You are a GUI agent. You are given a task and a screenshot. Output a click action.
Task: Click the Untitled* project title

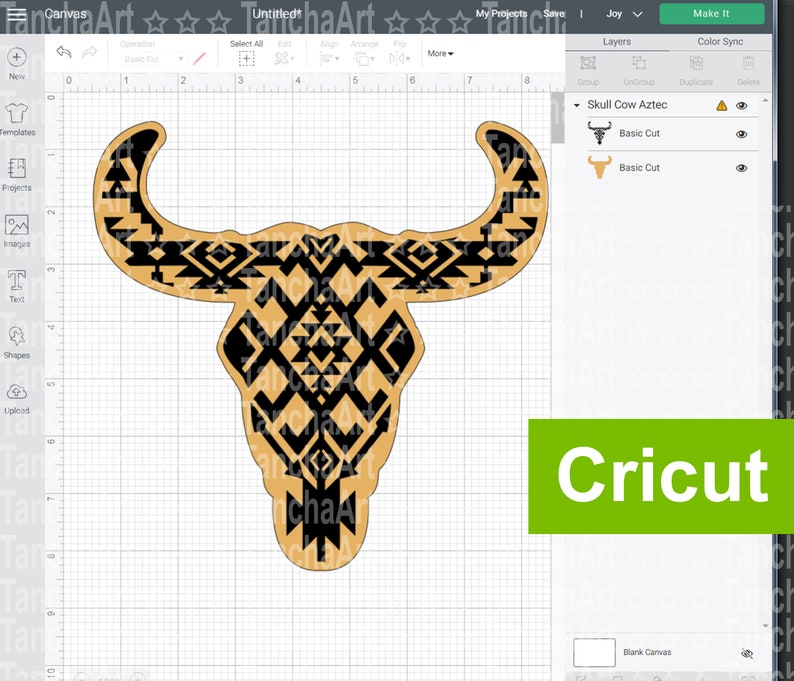pos(276,14)
